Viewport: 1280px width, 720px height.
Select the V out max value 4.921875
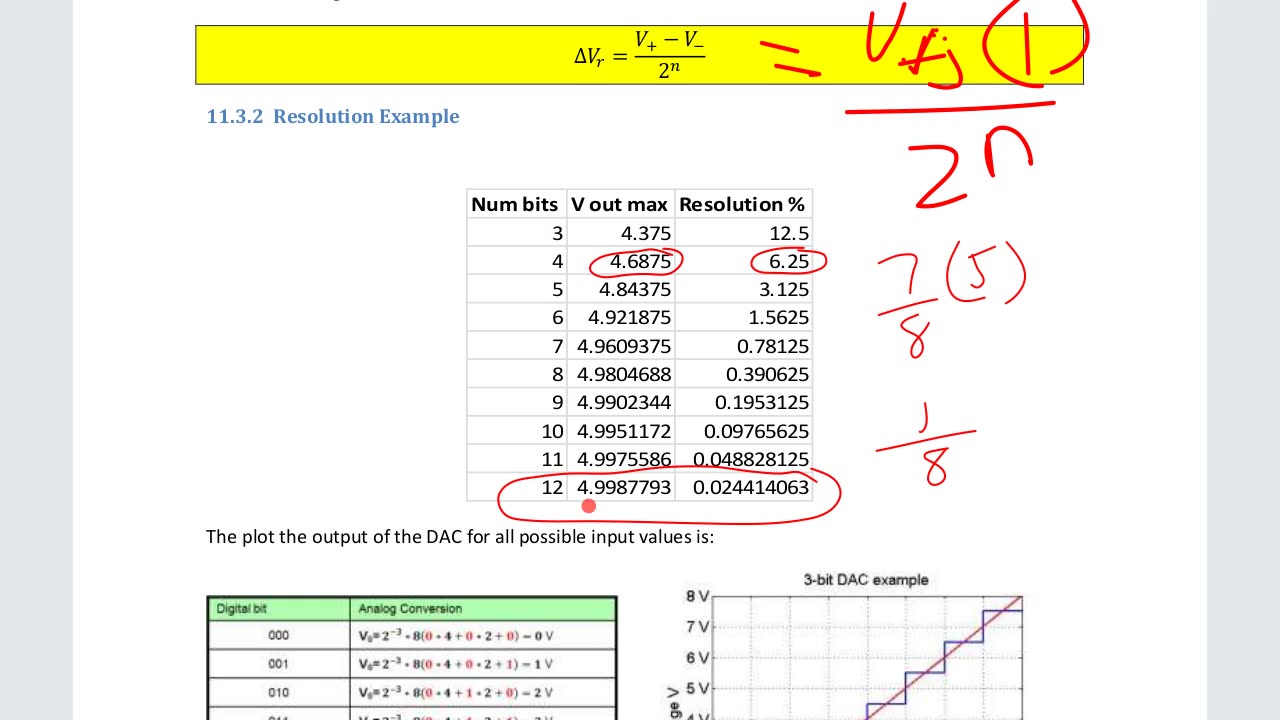pos(630,317)
